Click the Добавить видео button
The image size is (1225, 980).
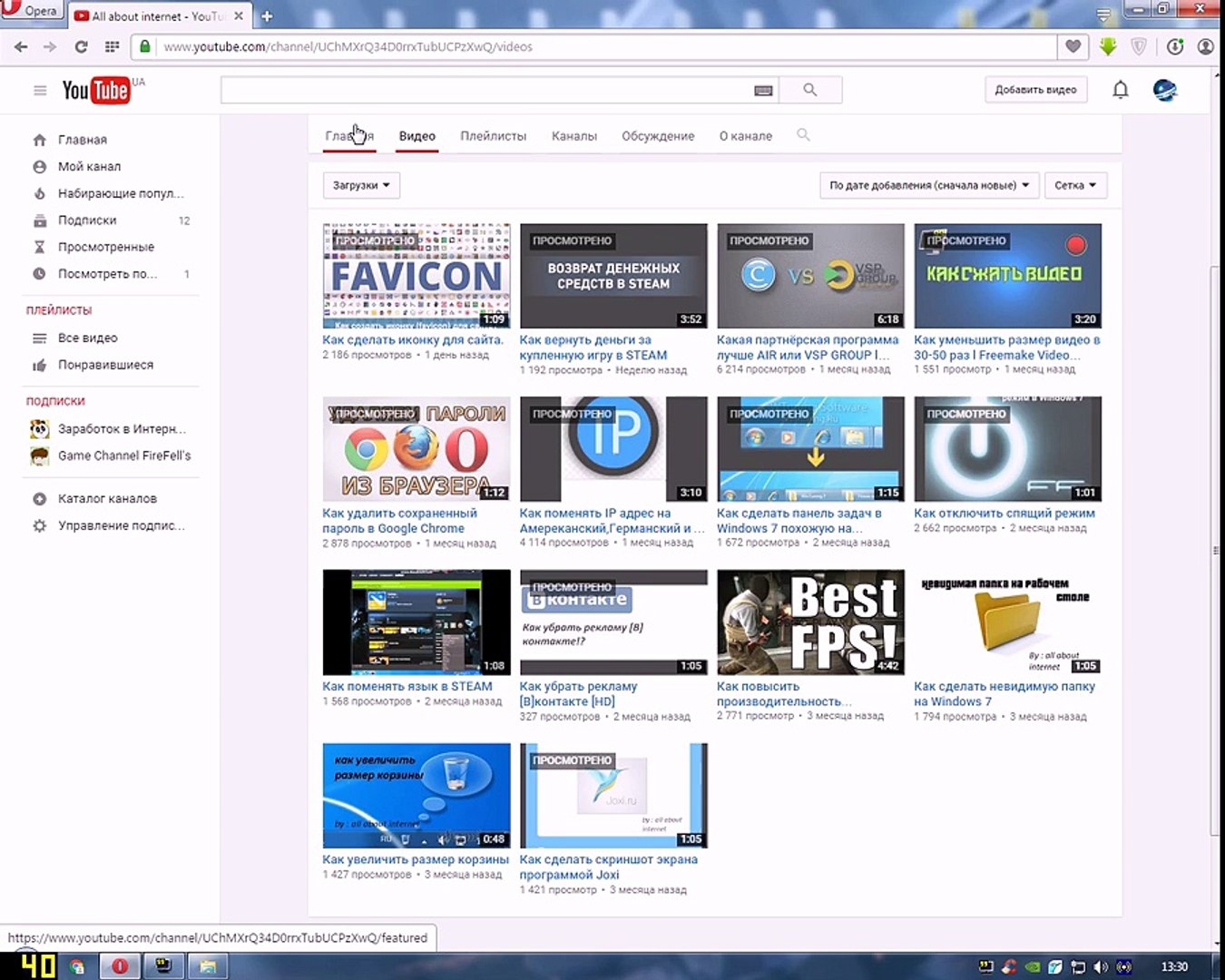(x=1035, y=90)
